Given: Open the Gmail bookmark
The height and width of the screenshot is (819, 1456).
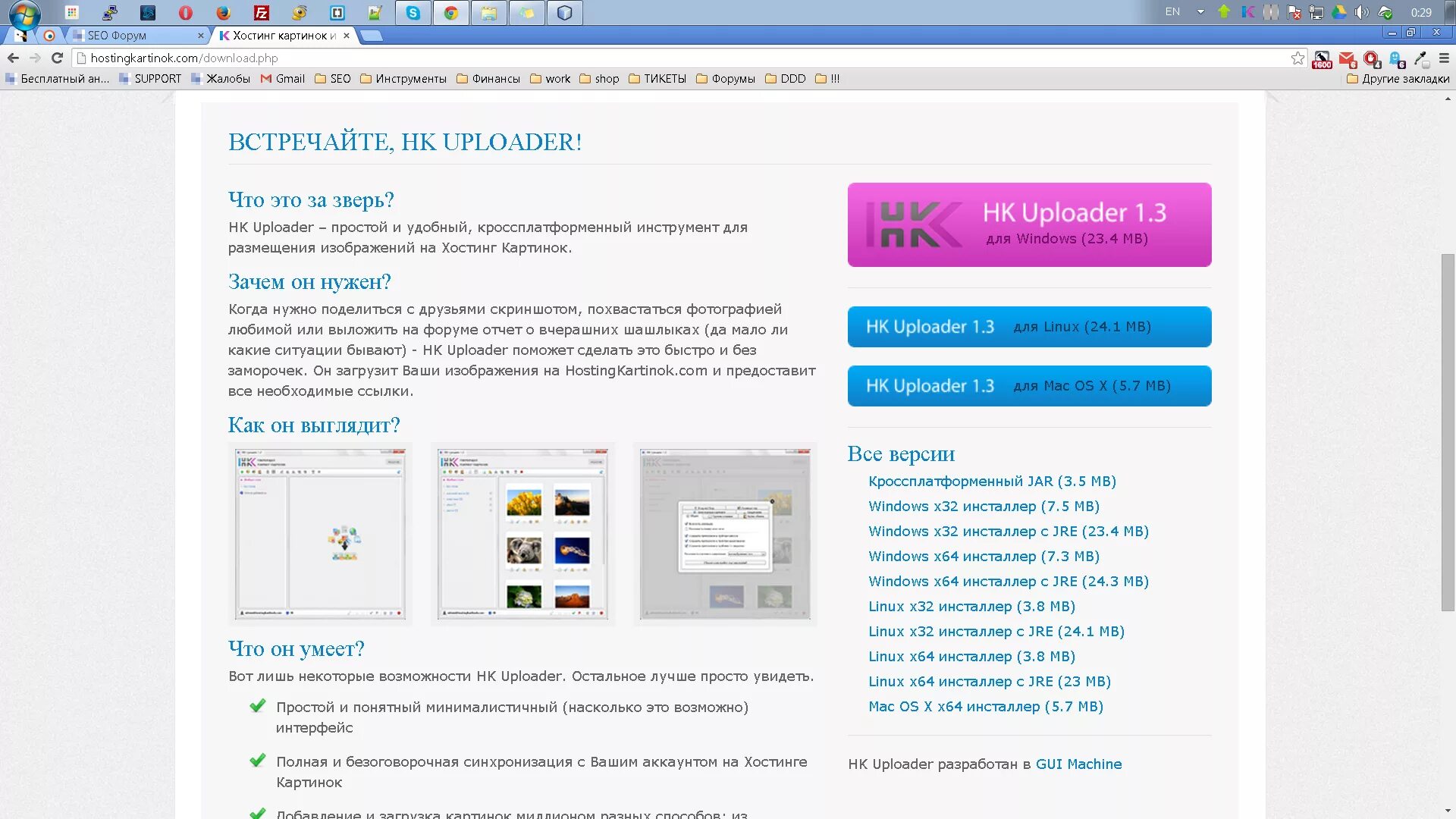Looking at the screenshot, I should pyautogui.click(x=283, y=79).
